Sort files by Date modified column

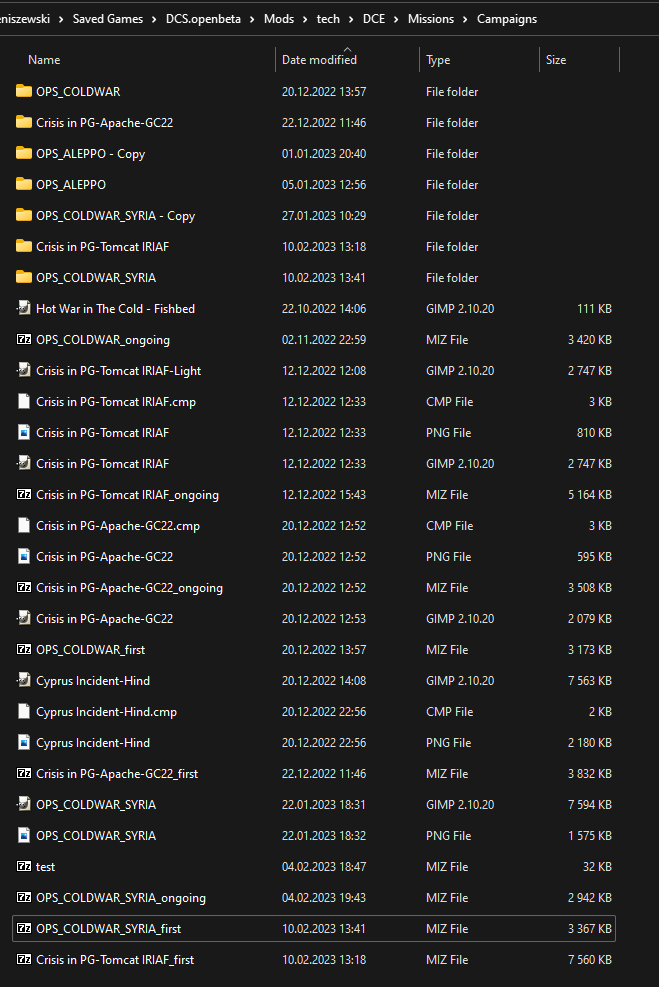click(x=319, y=60)
